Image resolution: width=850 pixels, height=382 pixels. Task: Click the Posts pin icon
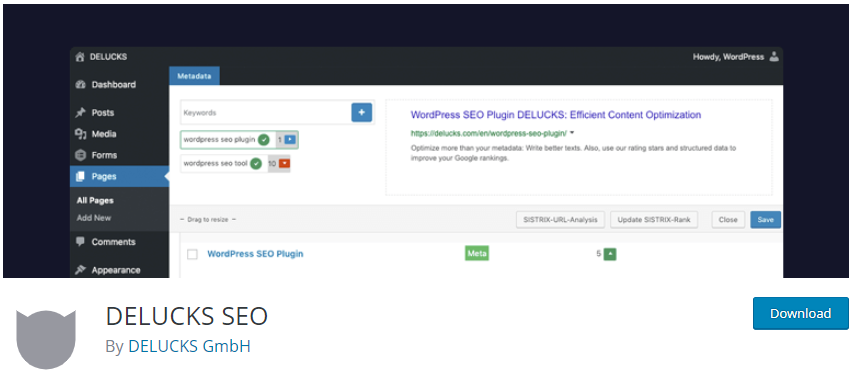[81, 113]
